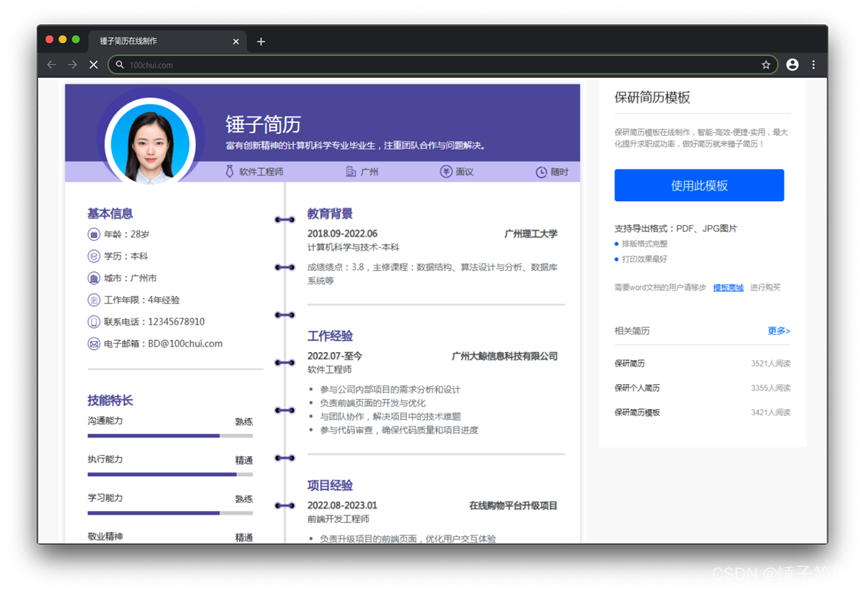Click the 3355人阅读 read count

[x=770, y=388]
